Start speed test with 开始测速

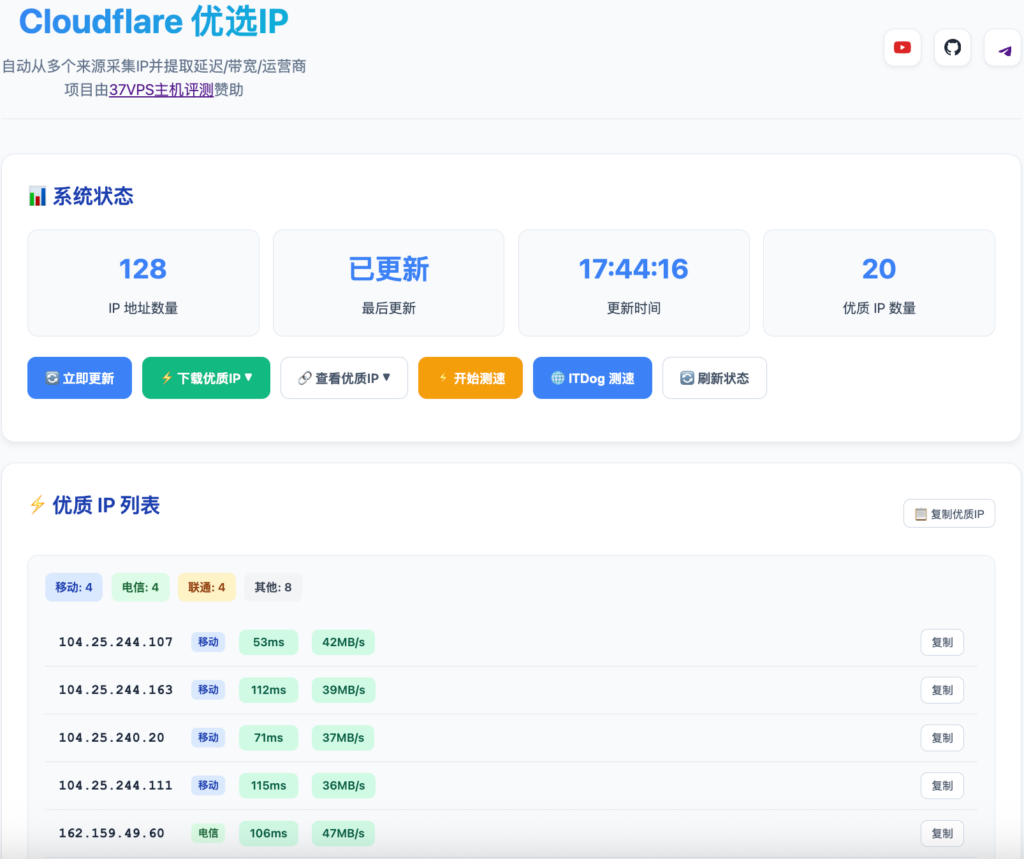[470, 378]
